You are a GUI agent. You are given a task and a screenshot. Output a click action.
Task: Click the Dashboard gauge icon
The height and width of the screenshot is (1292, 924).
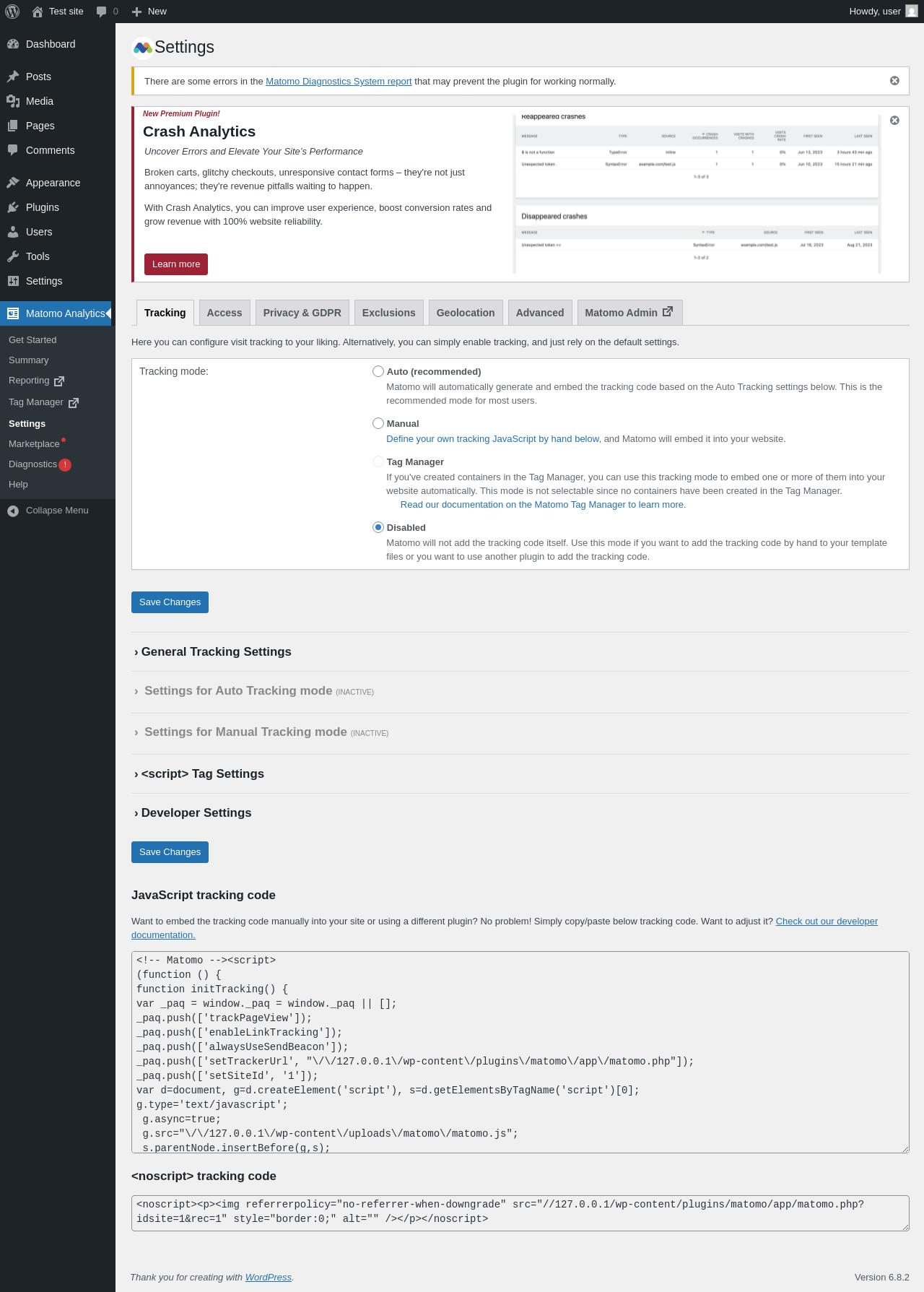click(13, 44)
